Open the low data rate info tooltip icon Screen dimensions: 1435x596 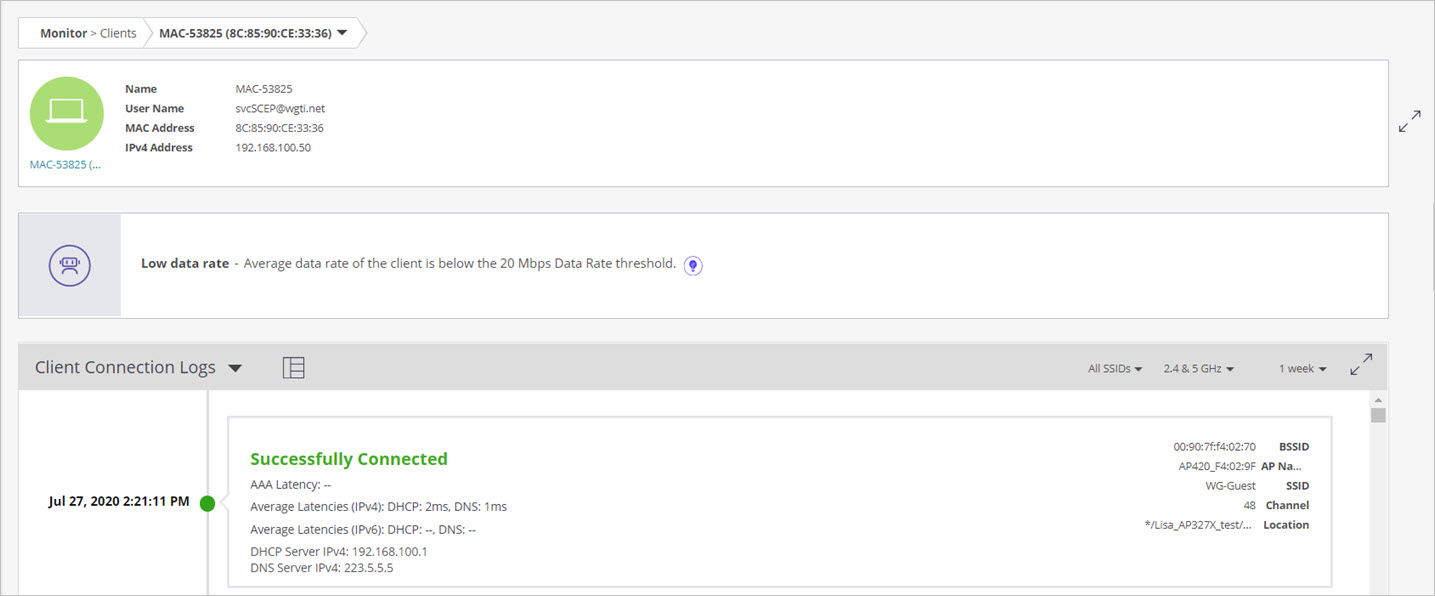[692, 264]
